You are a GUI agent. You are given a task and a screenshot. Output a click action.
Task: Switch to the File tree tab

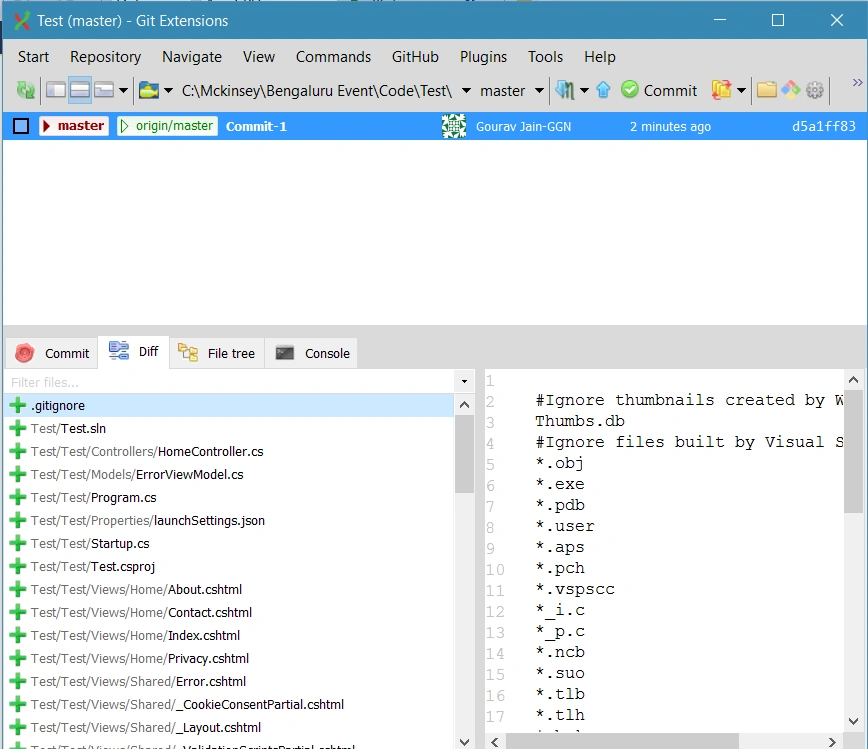[x=216, y=353]
